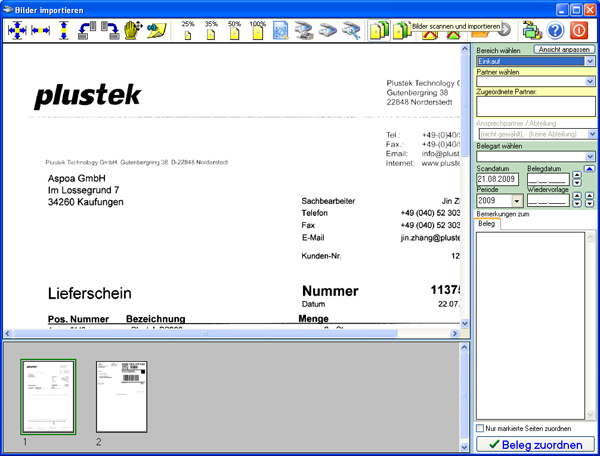Enable Nur markierte Seiten zuordnen checkbox

click(480, 428)
